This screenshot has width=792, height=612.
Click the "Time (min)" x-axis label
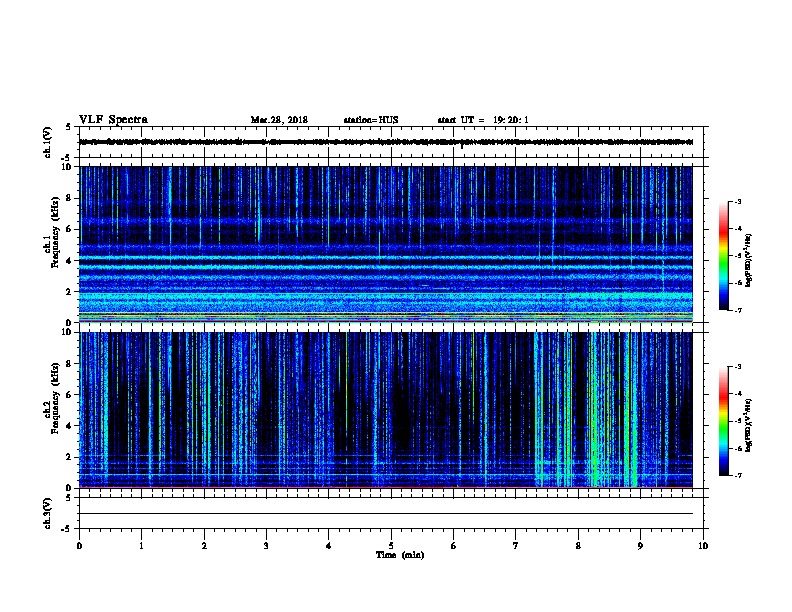pos(400,555)
